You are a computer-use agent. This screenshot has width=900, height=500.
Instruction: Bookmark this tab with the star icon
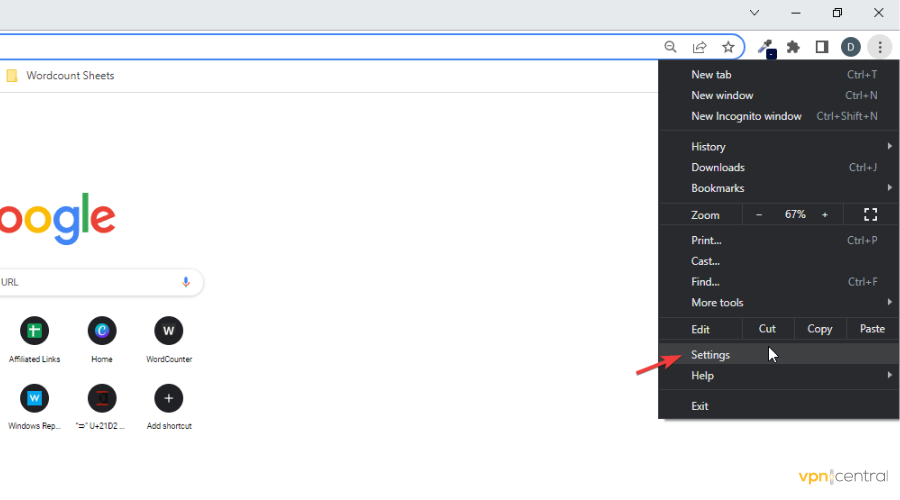pyautogui.click(x=728, y=47)
